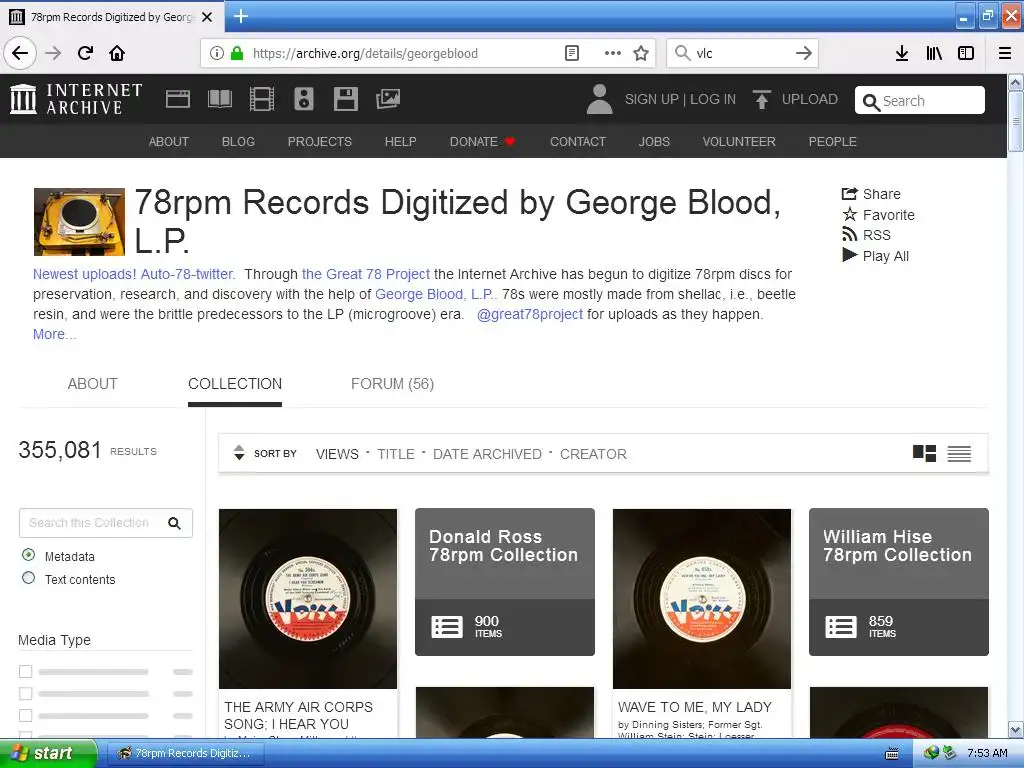The width and height of the screenshot is (1024, 768).
Task: Switch to tile view layout
Action: click(x=924, y=453)
